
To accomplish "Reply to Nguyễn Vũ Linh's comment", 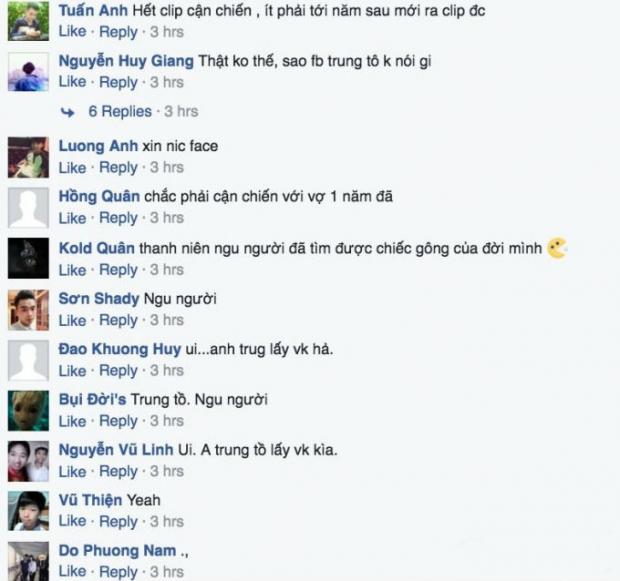I will [118, 471].
